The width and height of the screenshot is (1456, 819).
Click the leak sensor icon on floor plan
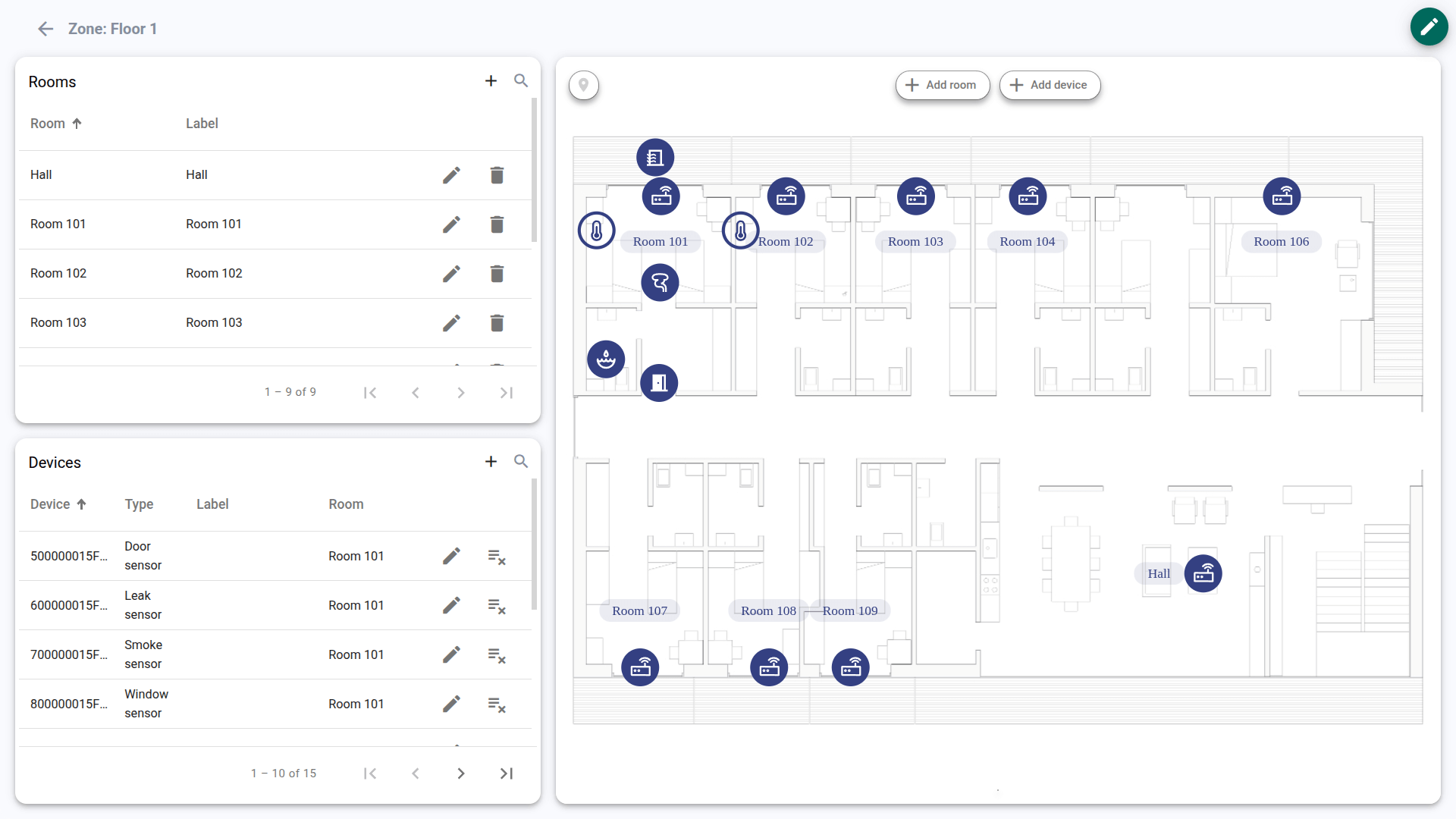coord(606,359)
